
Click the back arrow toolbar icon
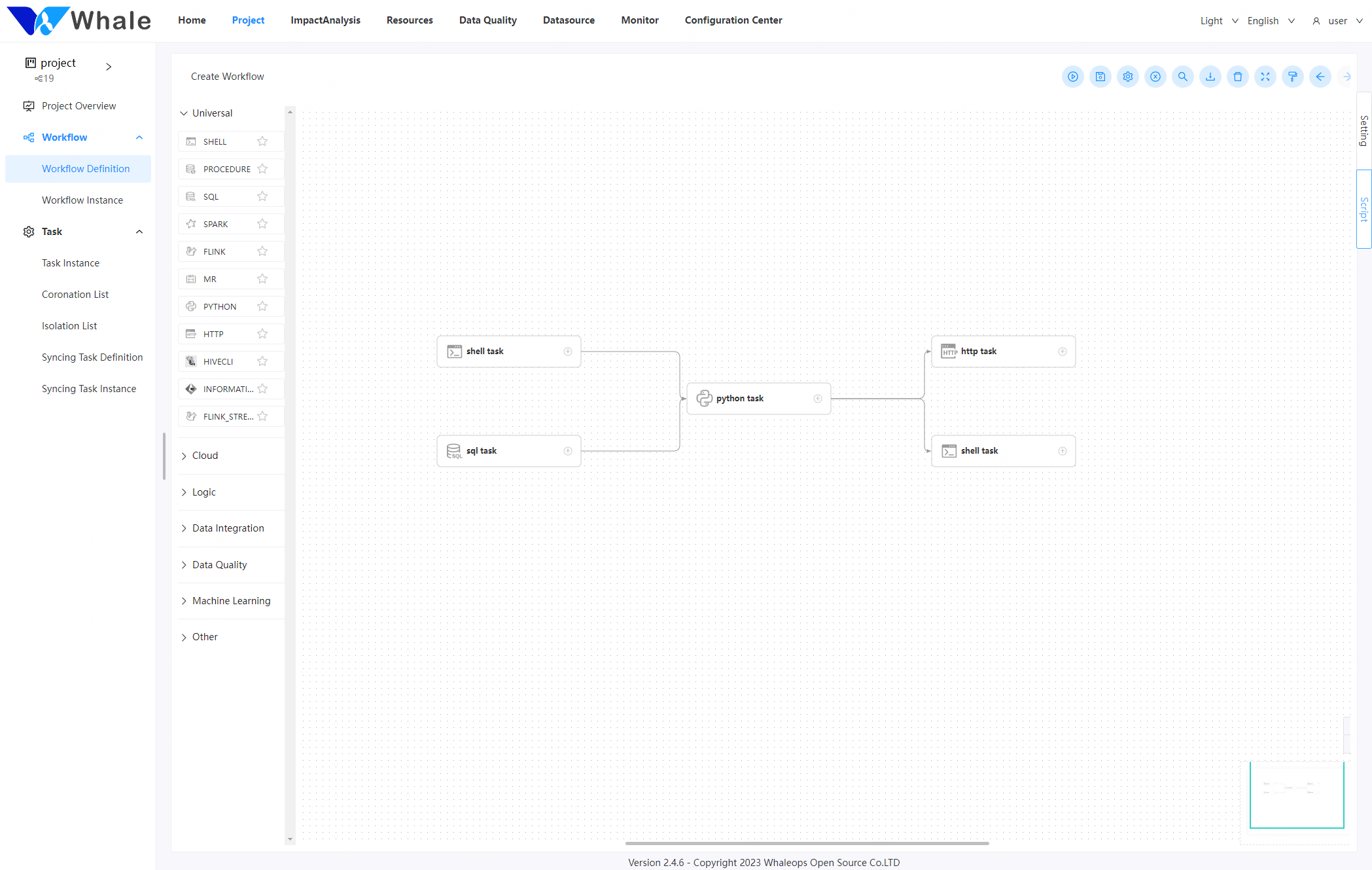1320,77
